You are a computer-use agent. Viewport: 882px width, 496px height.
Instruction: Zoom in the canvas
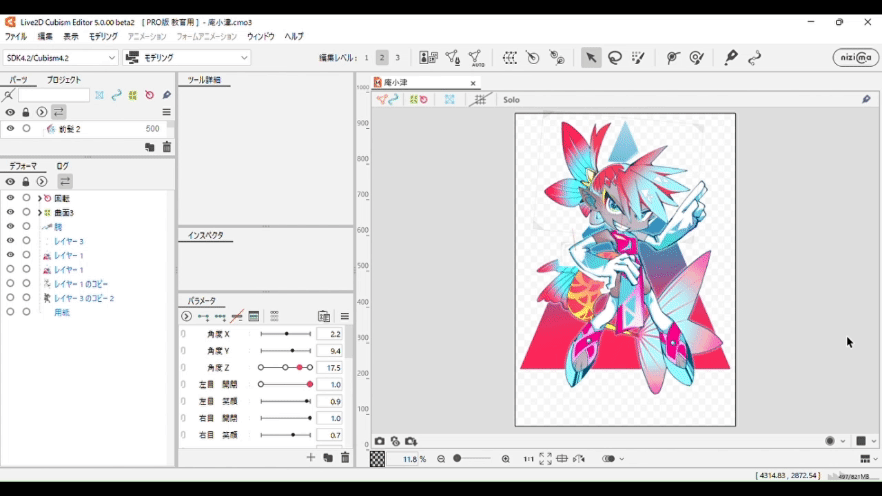coord(506,459)
